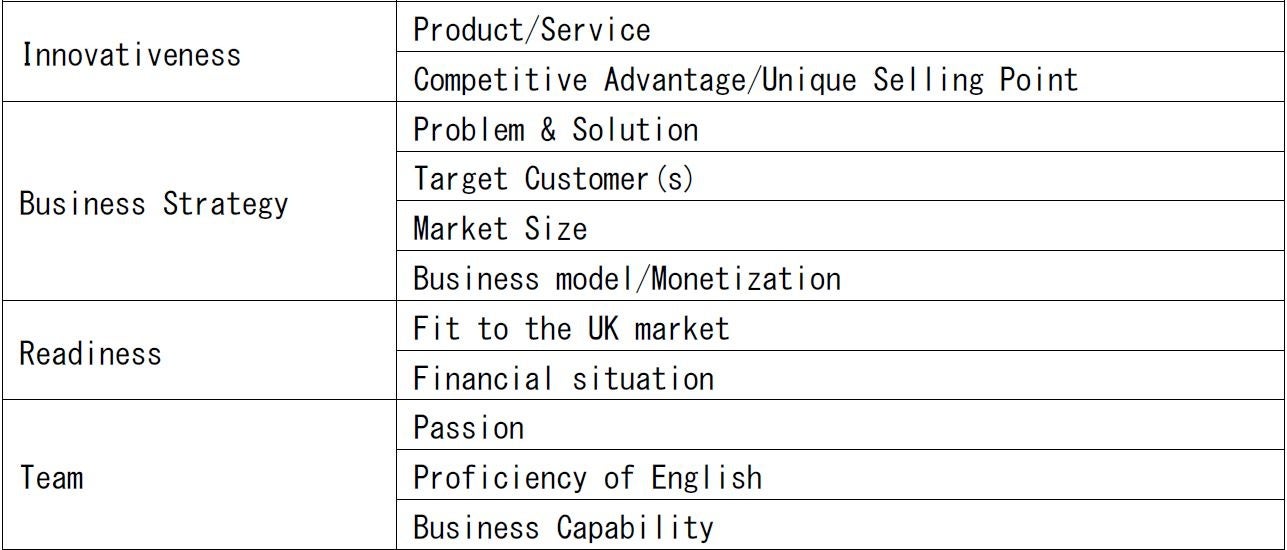Select the Business model/Monetization cell
This screenshot has height=550, width=1287.
[x=626, y=278]
